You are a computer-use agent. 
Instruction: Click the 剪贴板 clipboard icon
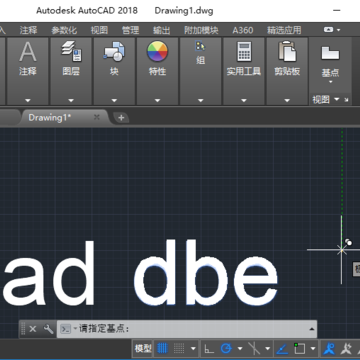(287, 51)
